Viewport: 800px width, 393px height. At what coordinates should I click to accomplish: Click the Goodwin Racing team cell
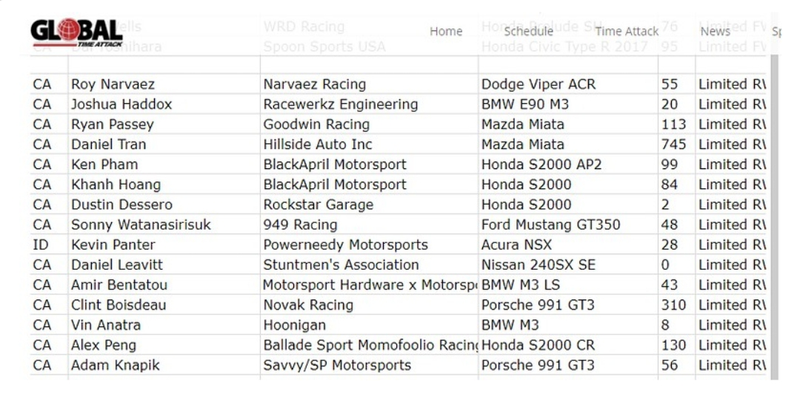369,125
